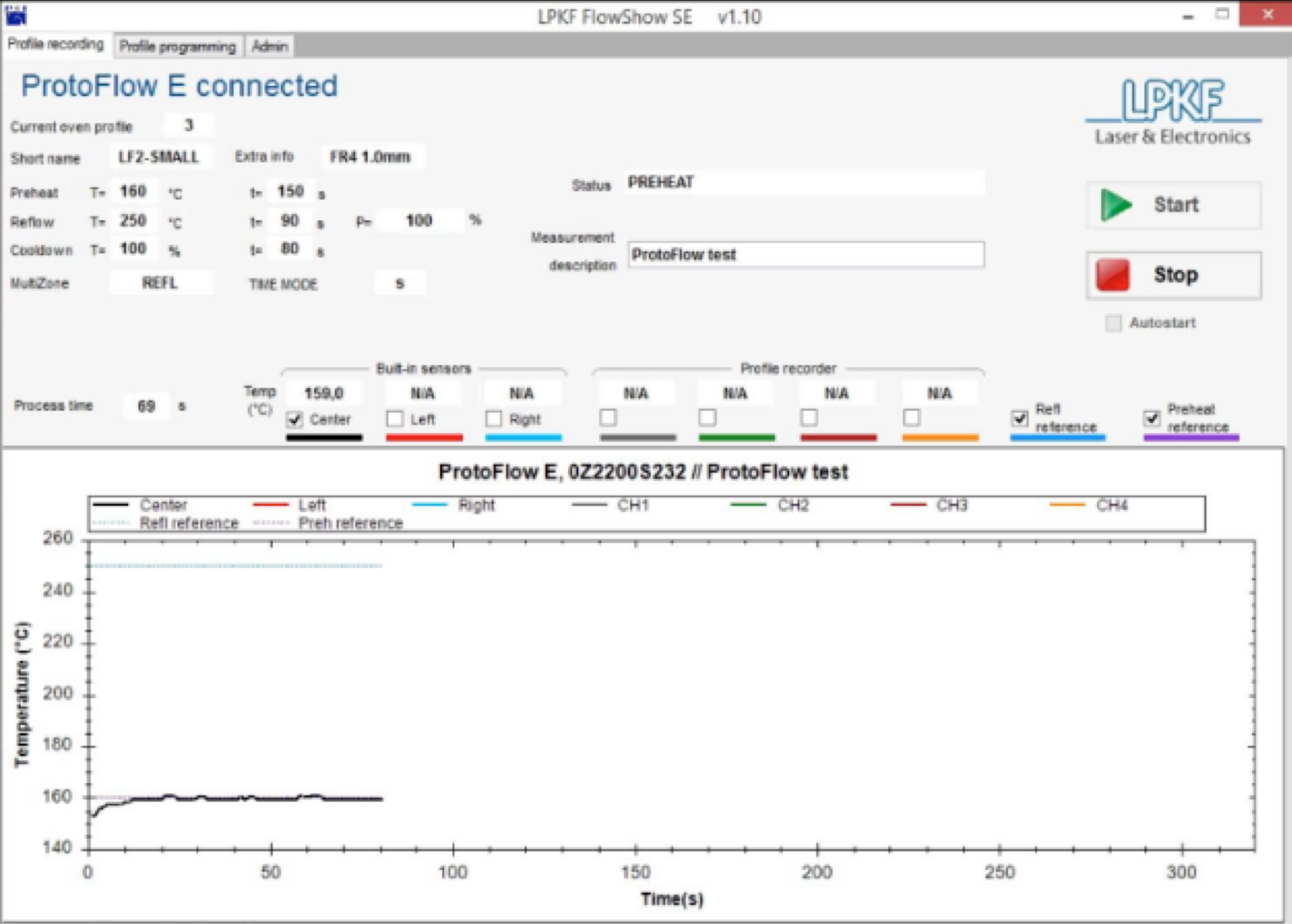Switch to Profile recording tab
Screen dimensions: 1292x924
pos(56,44)
